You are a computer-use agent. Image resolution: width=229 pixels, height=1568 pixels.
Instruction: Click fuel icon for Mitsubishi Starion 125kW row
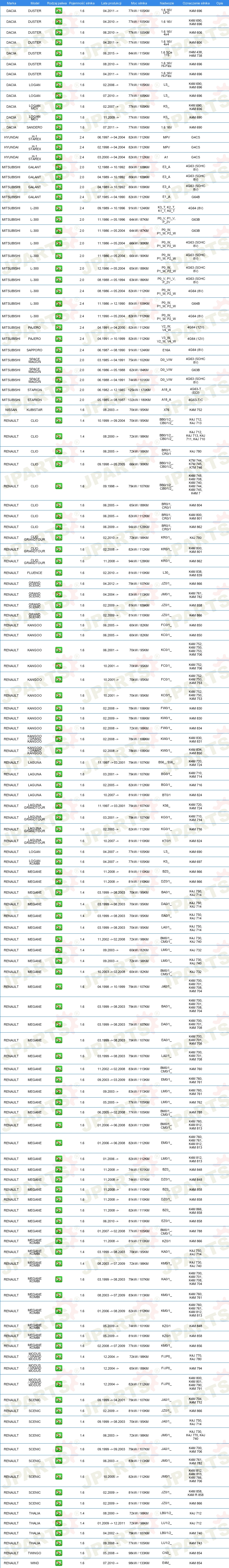click(x=59, y=390)
